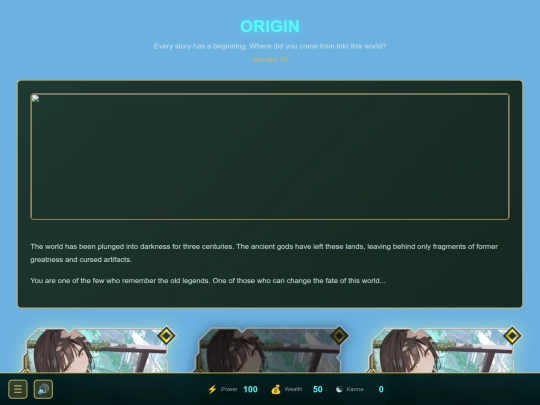This screenshot has height=405, width=540.
Task: Click the Wealth value 50
Action: [318, 389]
